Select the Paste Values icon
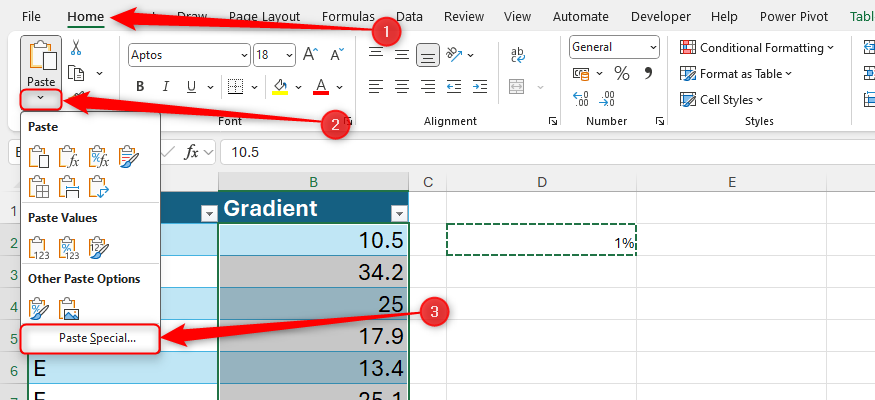This screenshot has height=400, width=875. point(39,247)
